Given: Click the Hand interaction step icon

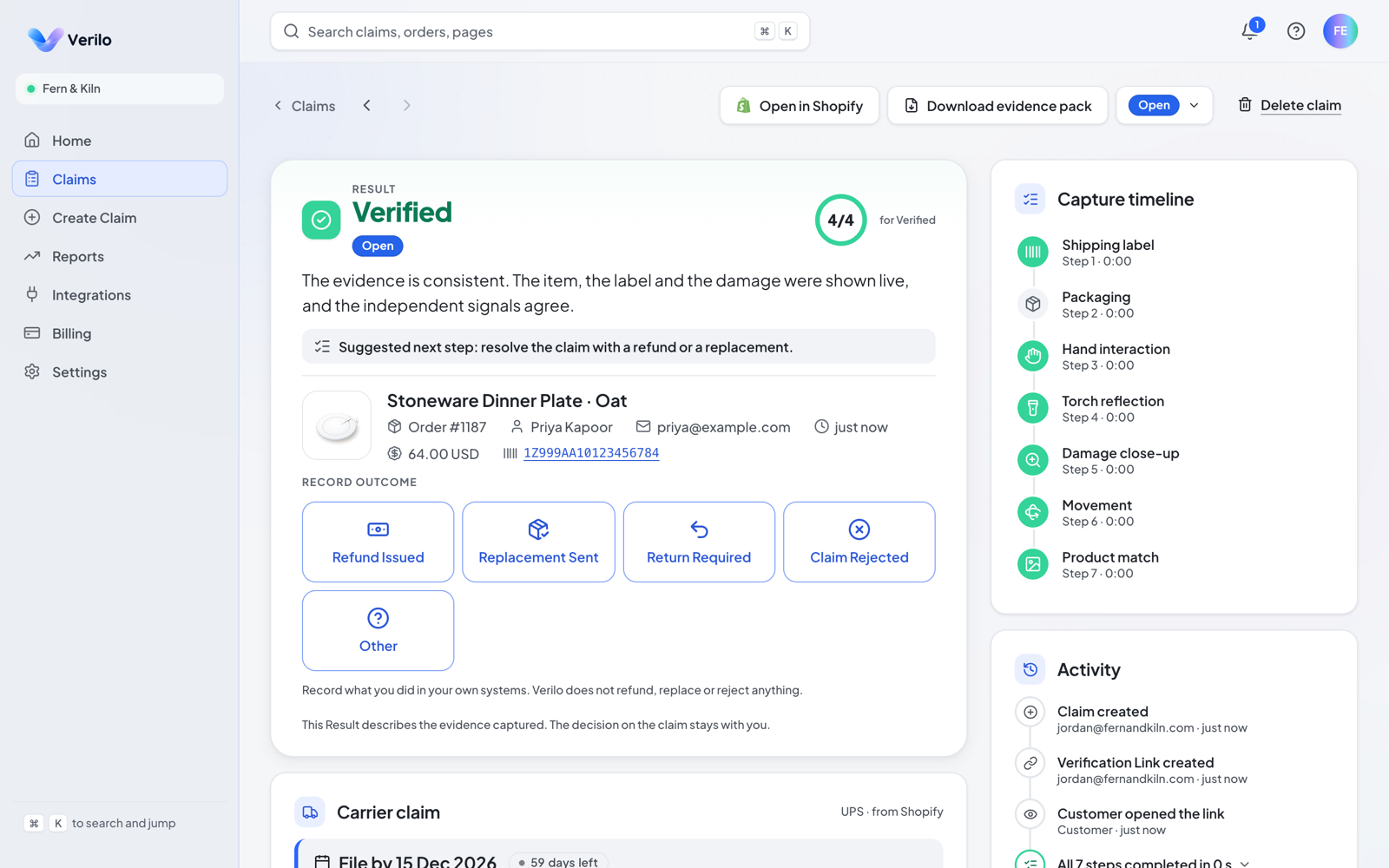Looking at the screenshot, I should coord(1032,357).
